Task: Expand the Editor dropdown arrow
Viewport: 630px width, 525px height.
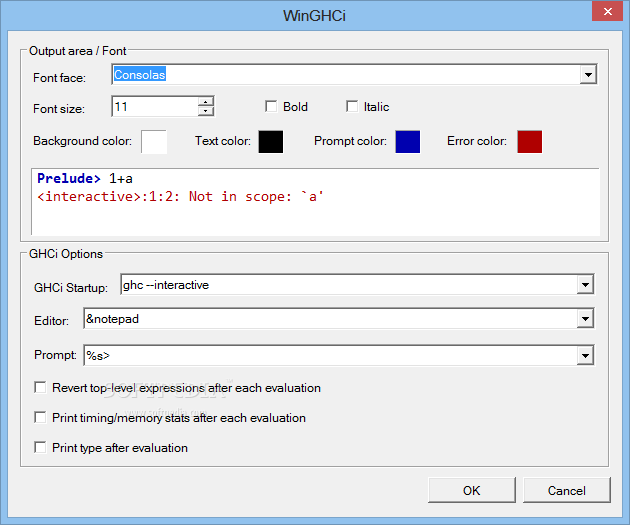Action: click(x=585, y=319)
